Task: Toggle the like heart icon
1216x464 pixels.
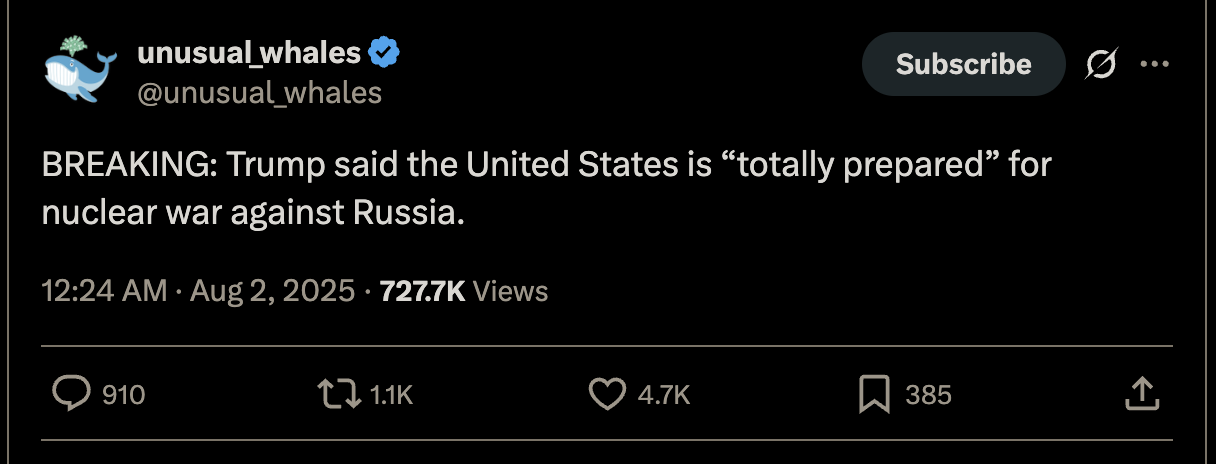Action: tap(606, 395)
